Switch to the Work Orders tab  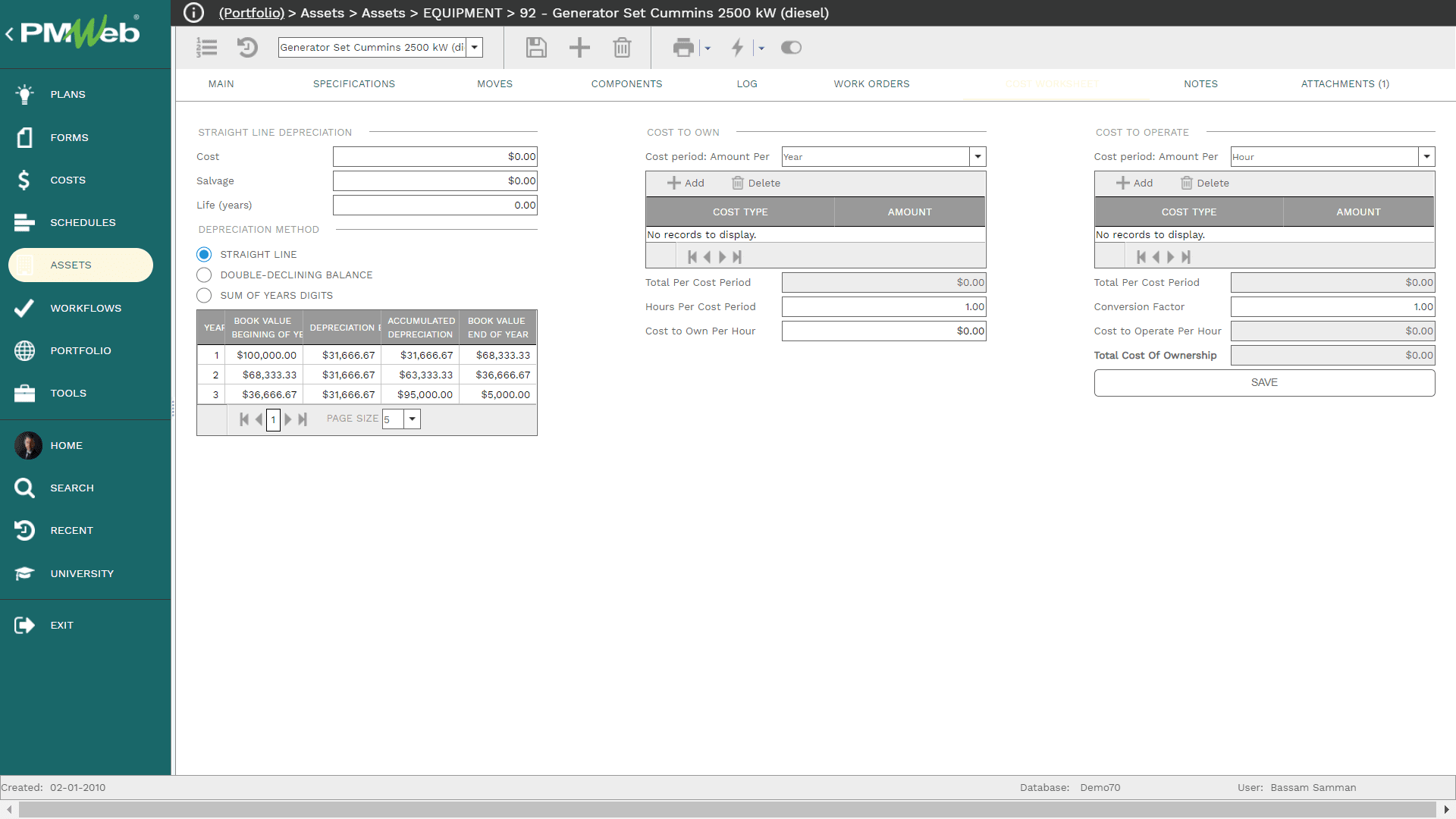click(x=871, y=84)
